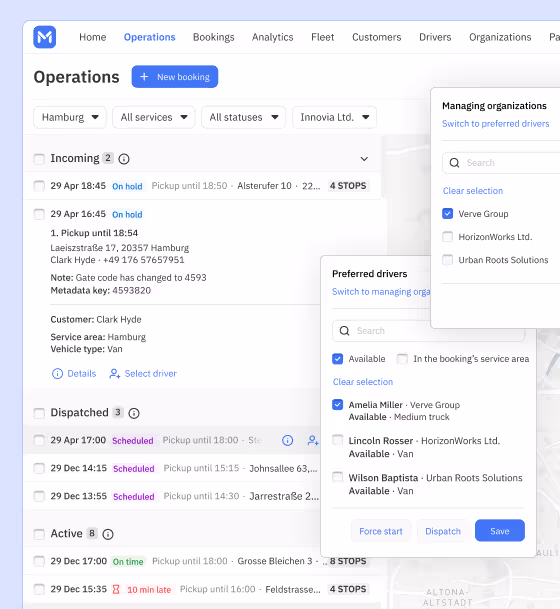Open the Innovia Ltd. organization dropdown
This screenshot has height=609, width=560.
(x=334, y=117)
